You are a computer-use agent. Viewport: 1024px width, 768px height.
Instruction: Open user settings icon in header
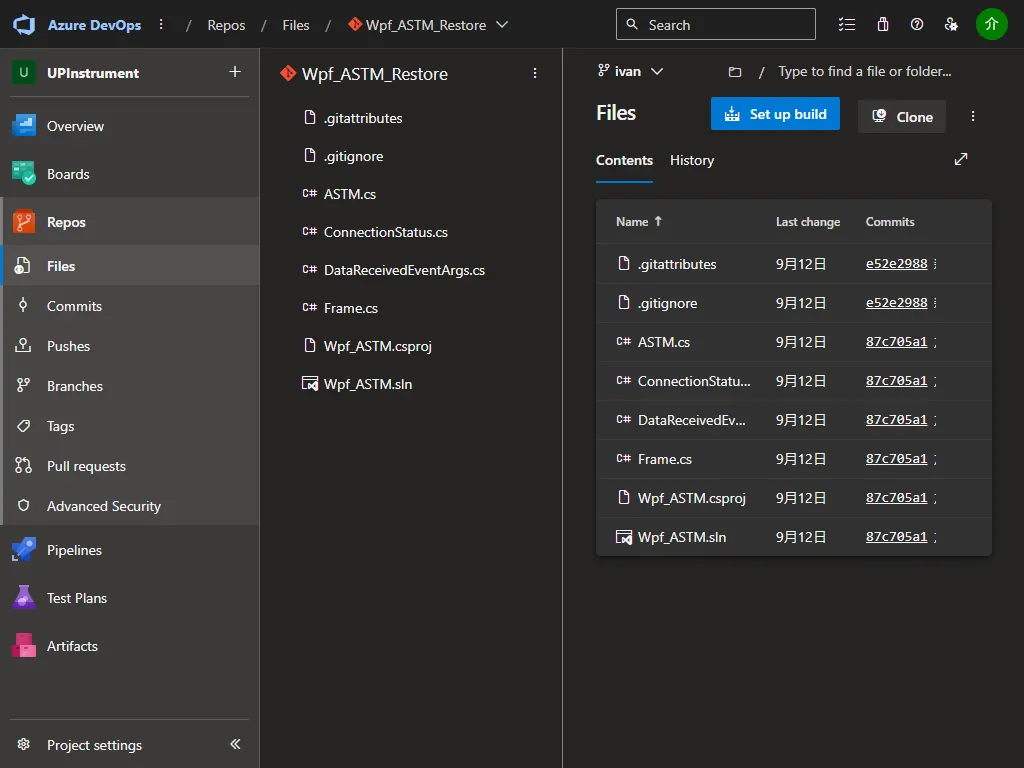click(952, 25)
